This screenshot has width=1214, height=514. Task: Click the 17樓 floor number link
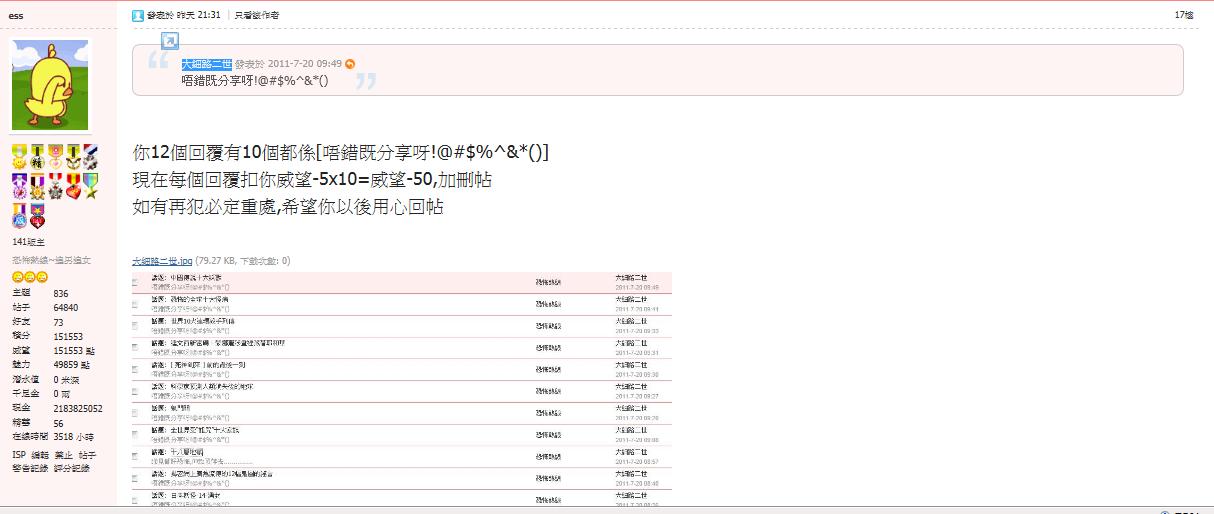coord(1183,15)
